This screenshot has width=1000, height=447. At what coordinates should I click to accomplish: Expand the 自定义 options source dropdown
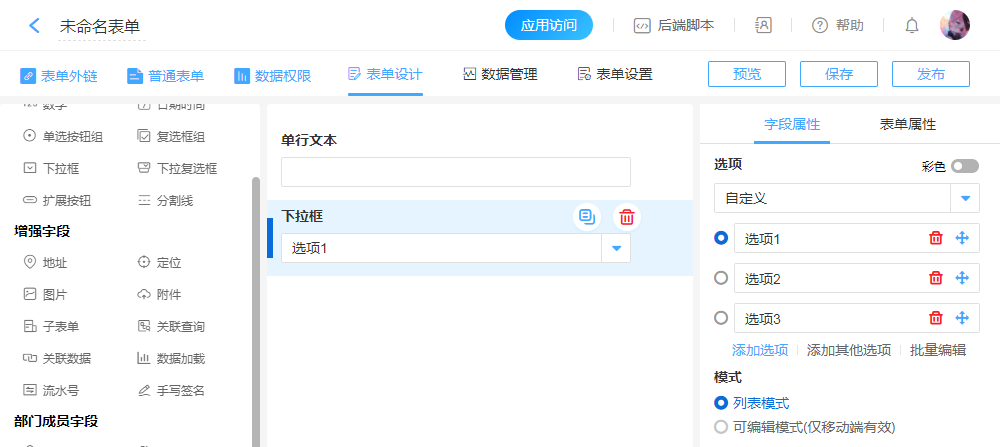pyautogui.click(x=964, y=198)
